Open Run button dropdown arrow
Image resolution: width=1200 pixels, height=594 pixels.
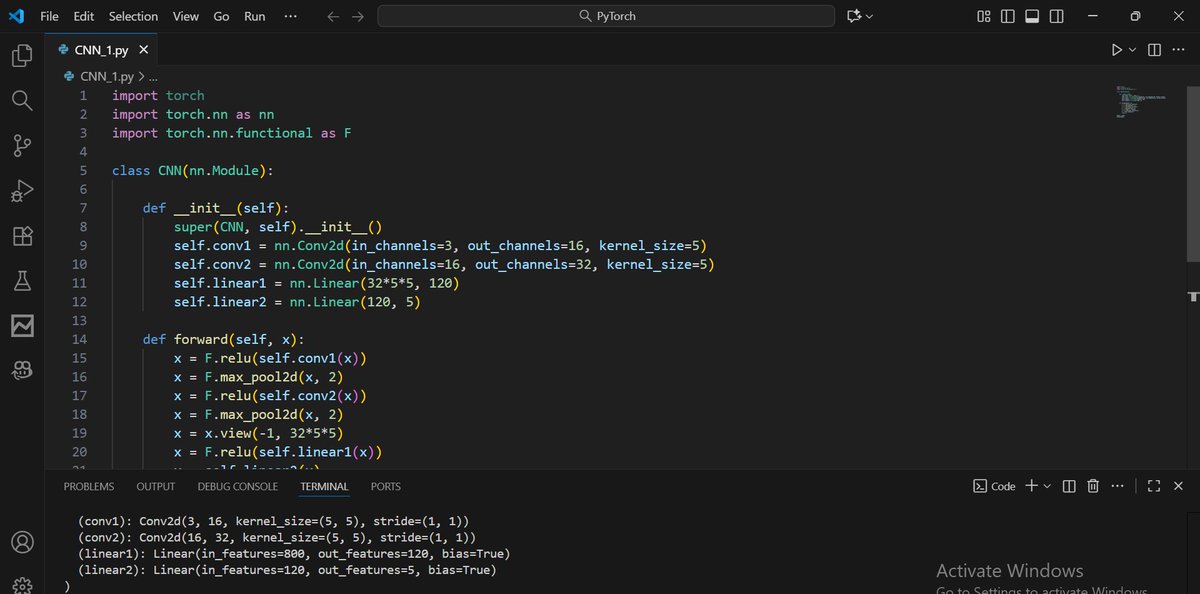tap(1133, 50)
